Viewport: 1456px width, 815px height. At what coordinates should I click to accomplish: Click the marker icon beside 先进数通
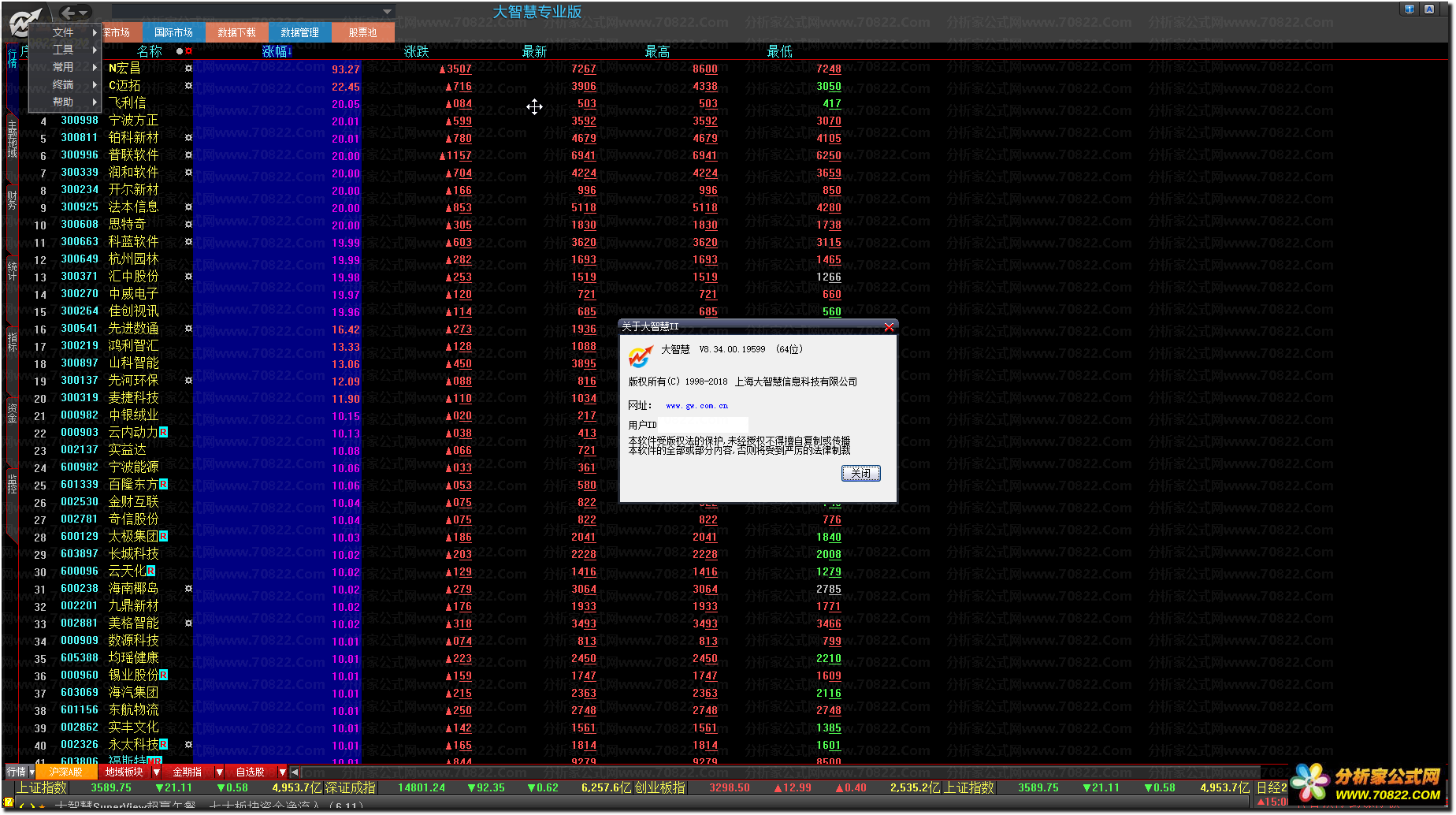pyautogui.click(x=188, y=329)
